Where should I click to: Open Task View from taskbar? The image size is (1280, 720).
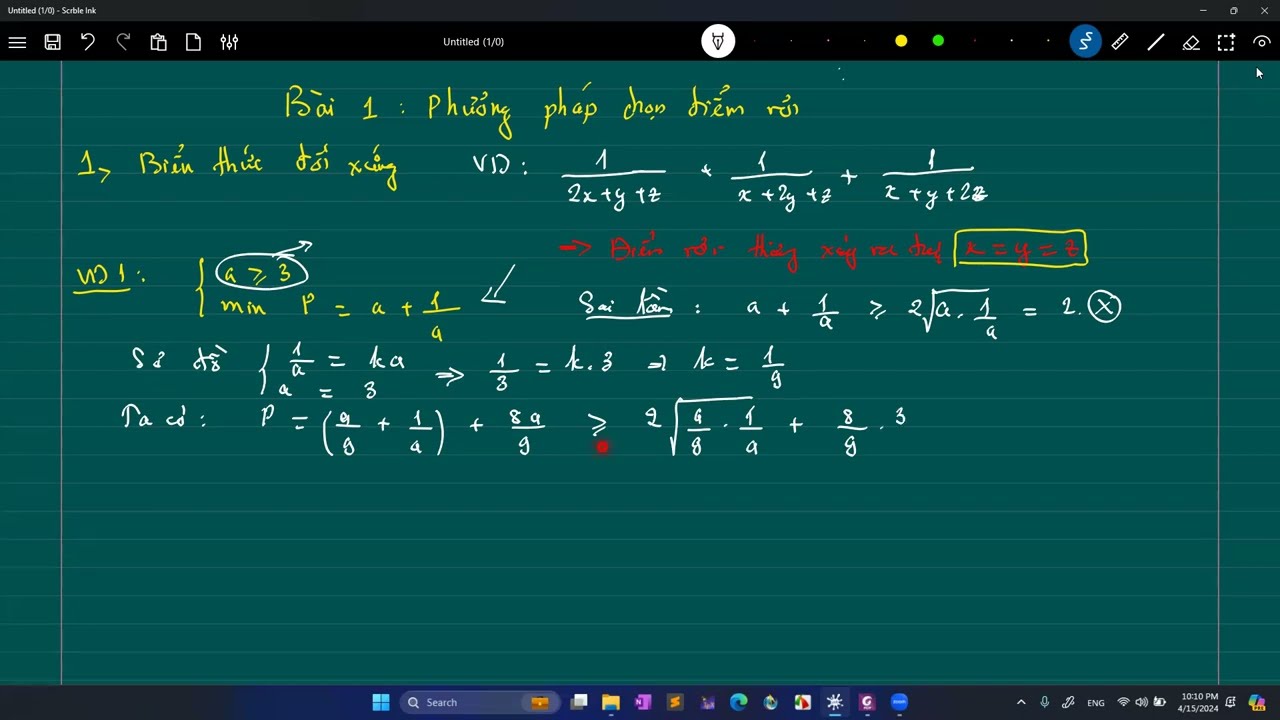pyautogui.click(x=579, y=702)
